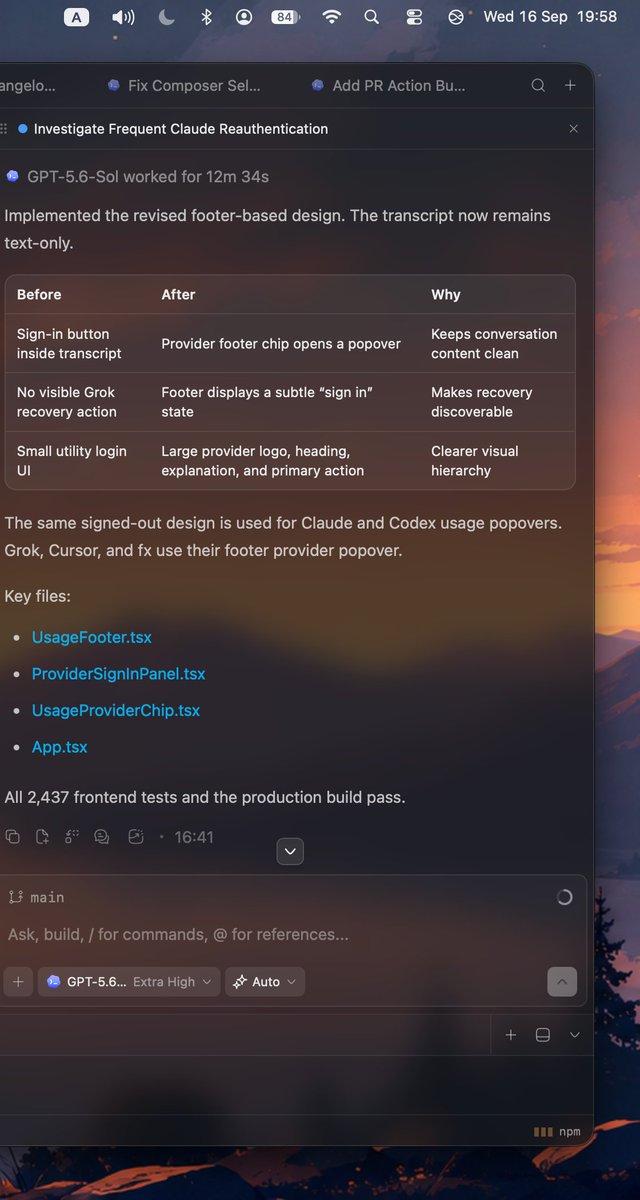
Task: Open ProviderSignInPanel.tsx file link
Action: click(118, 674)
